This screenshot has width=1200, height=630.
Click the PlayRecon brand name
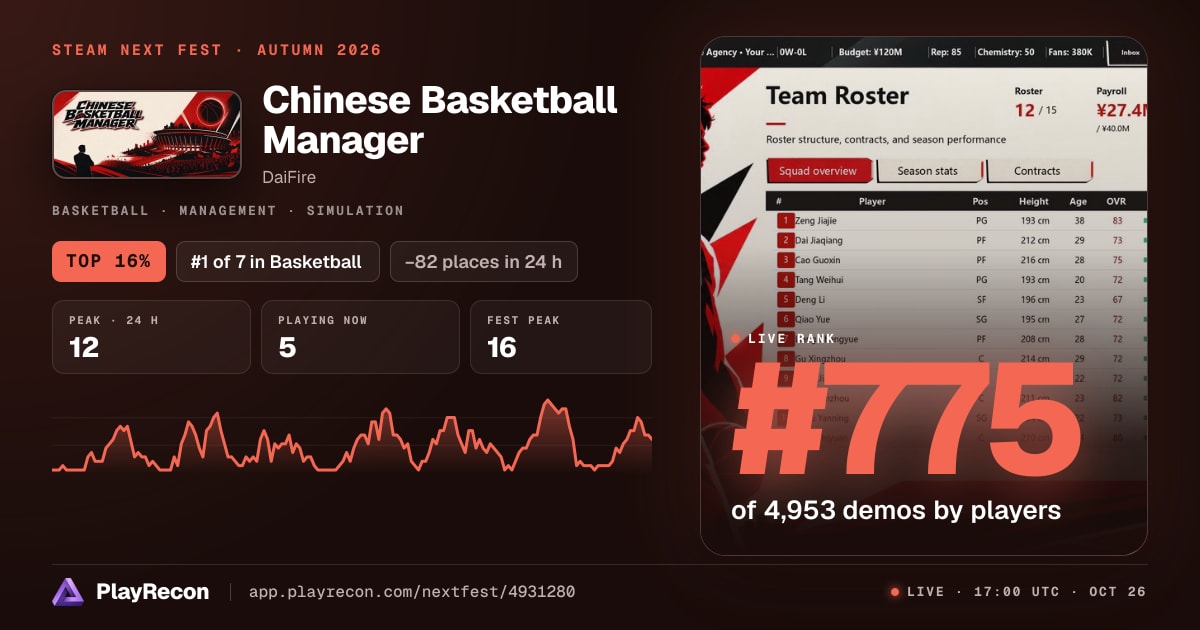click(153, 592)
